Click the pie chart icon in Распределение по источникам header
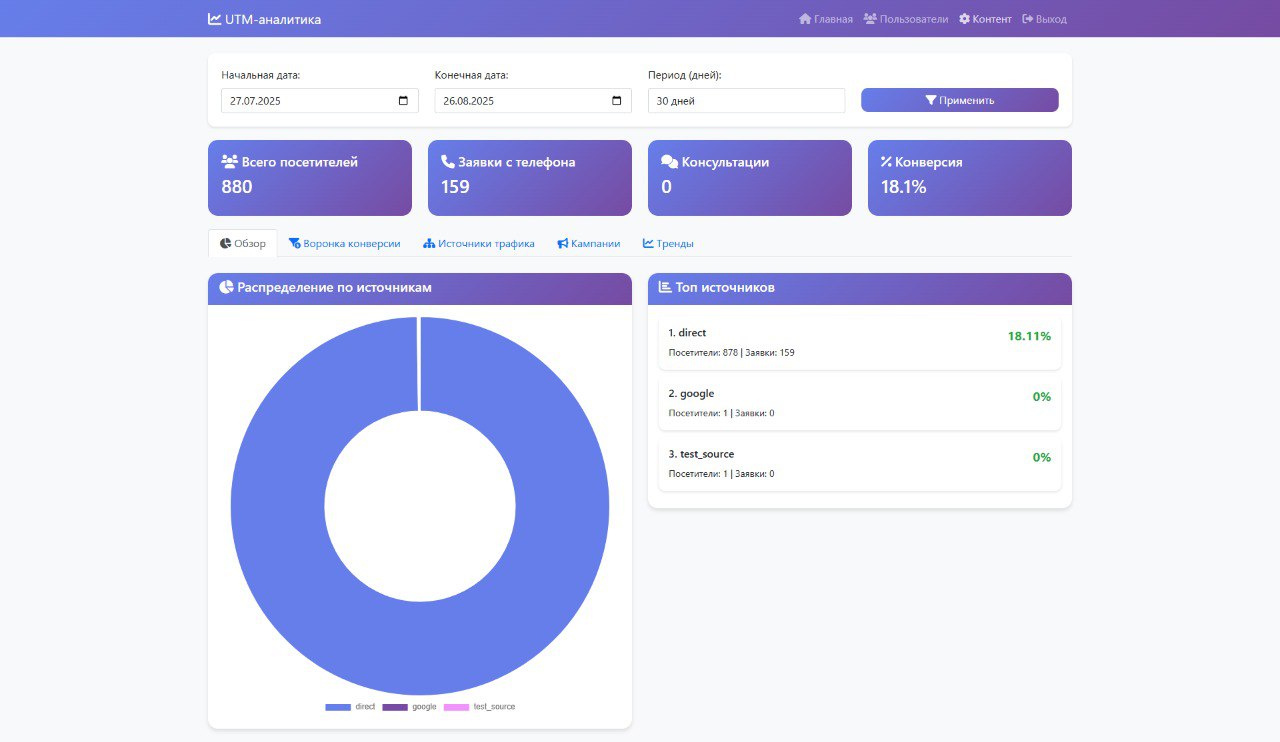The height and width of the screenshot is (742, 1280). 226,288
